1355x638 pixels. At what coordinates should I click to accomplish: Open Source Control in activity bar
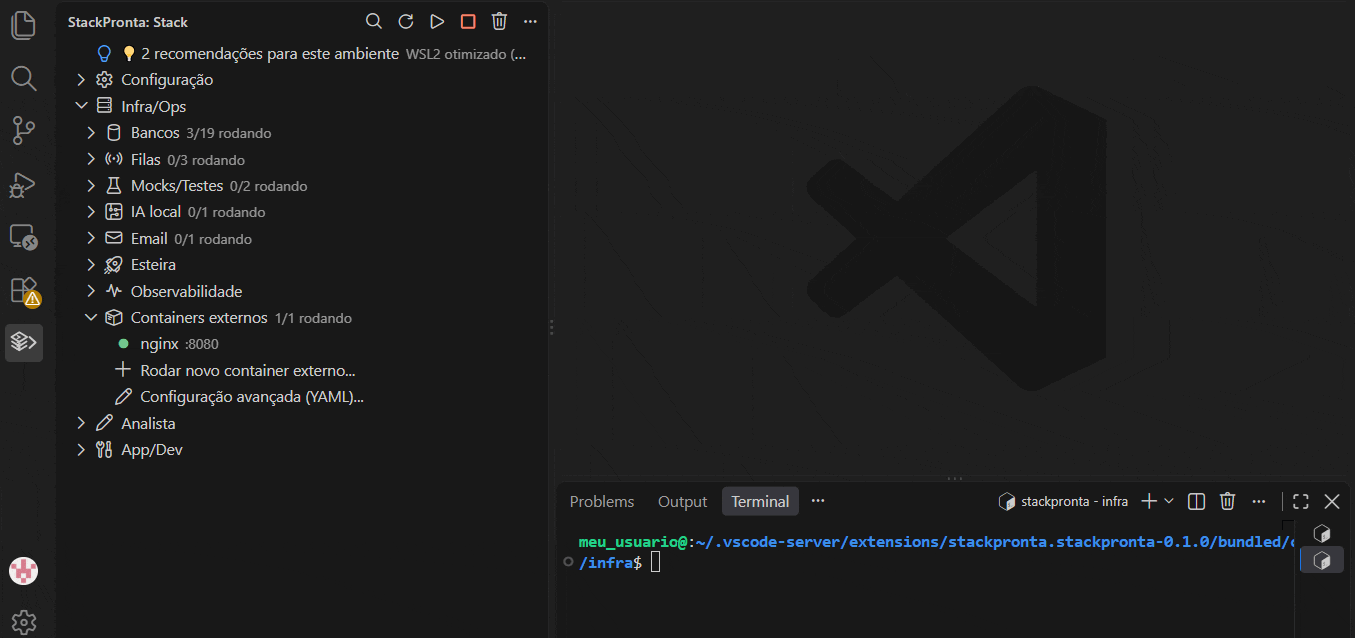(23, 130)
